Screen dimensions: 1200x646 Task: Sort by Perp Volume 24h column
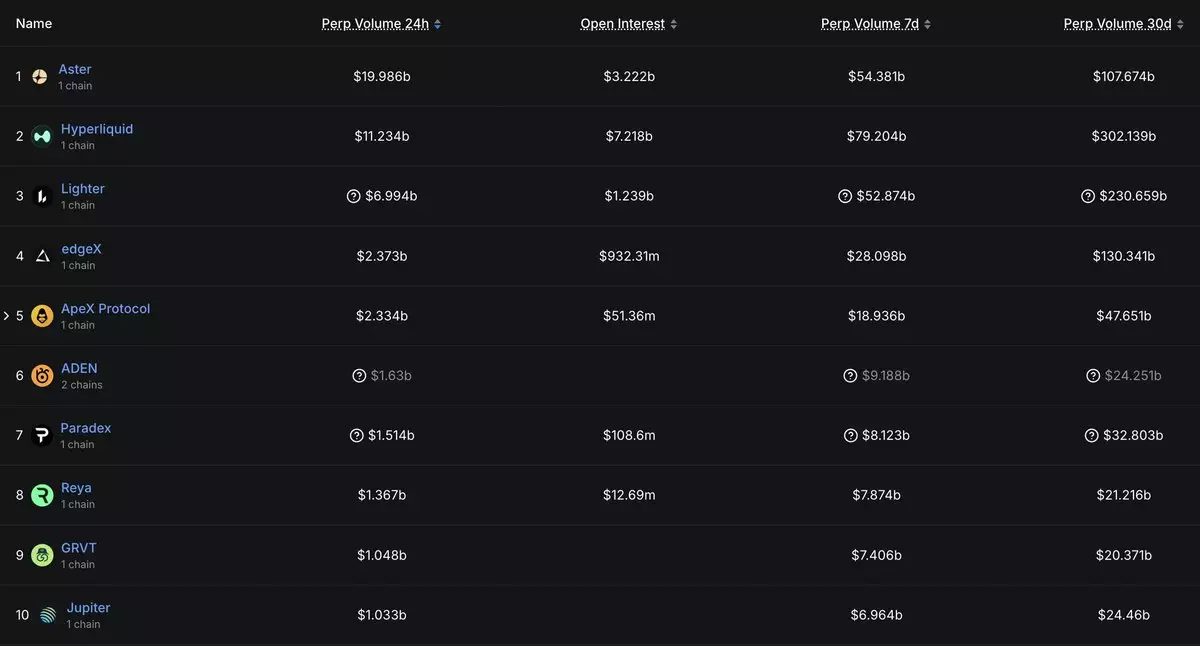tap(381, 24)
